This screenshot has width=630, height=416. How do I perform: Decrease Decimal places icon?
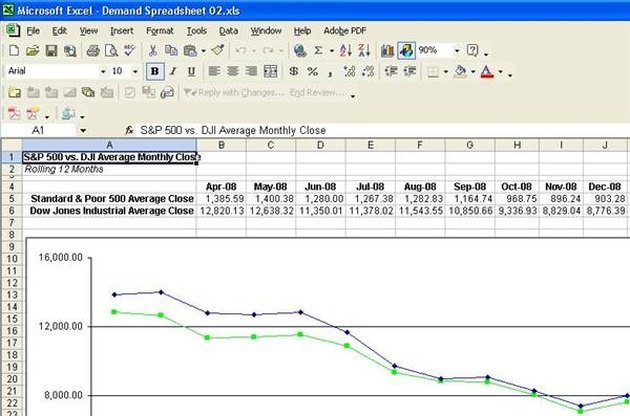point(368,72)
